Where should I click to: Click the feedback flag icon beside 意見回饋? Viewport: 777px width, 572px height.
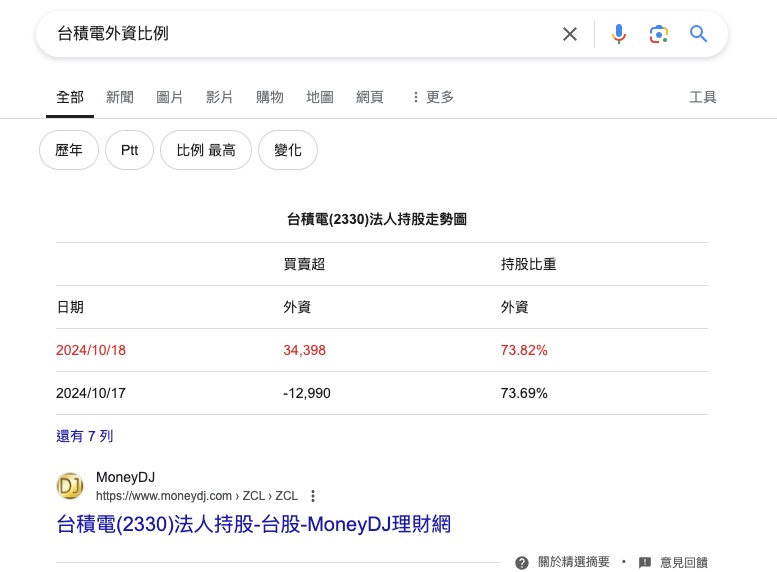645,563
